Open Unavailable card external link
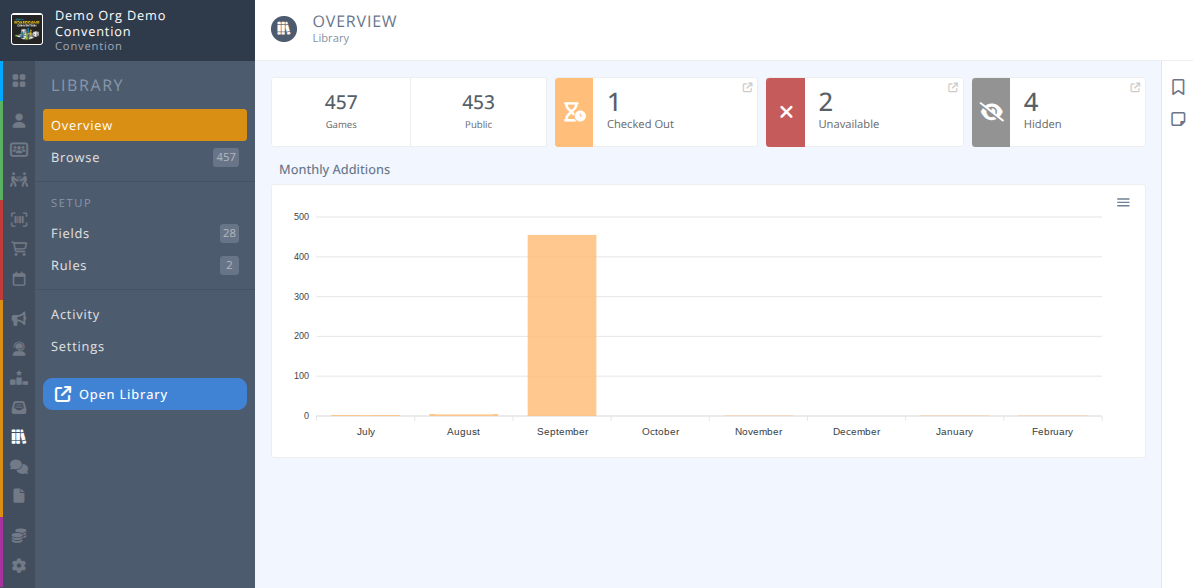 [x=953, y=88]
